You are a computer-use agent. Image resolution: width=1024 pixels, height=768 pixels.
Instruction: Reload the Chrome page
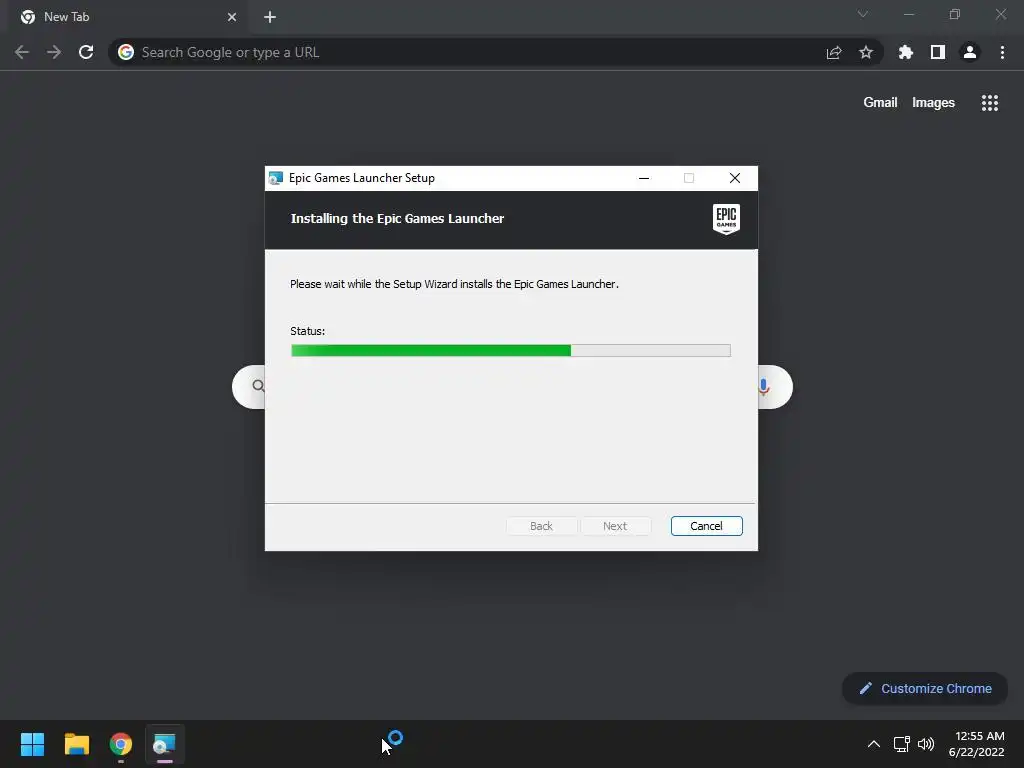(x=86, y=52)
